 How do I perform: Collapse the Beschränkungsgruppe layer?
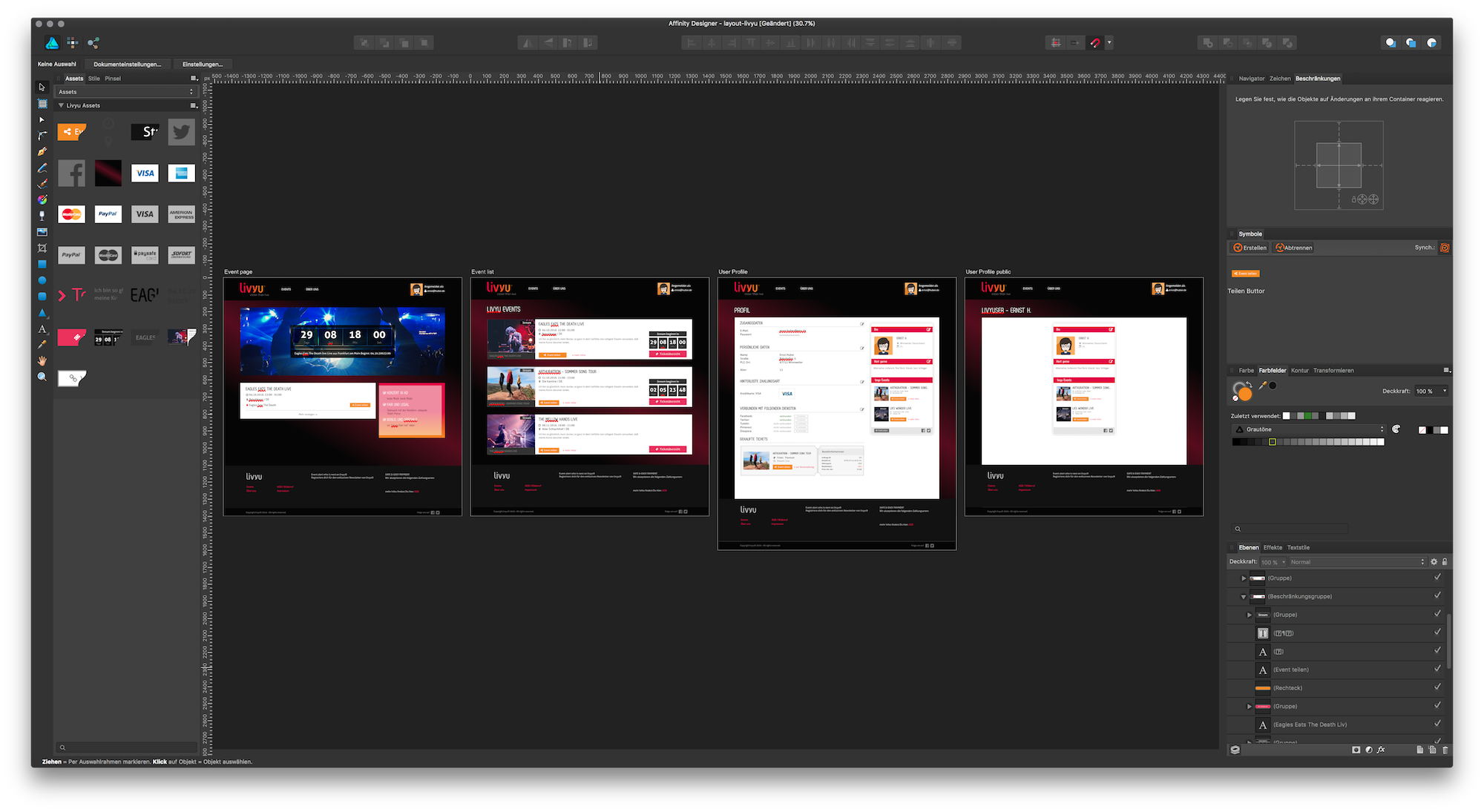click(1244, 596)
